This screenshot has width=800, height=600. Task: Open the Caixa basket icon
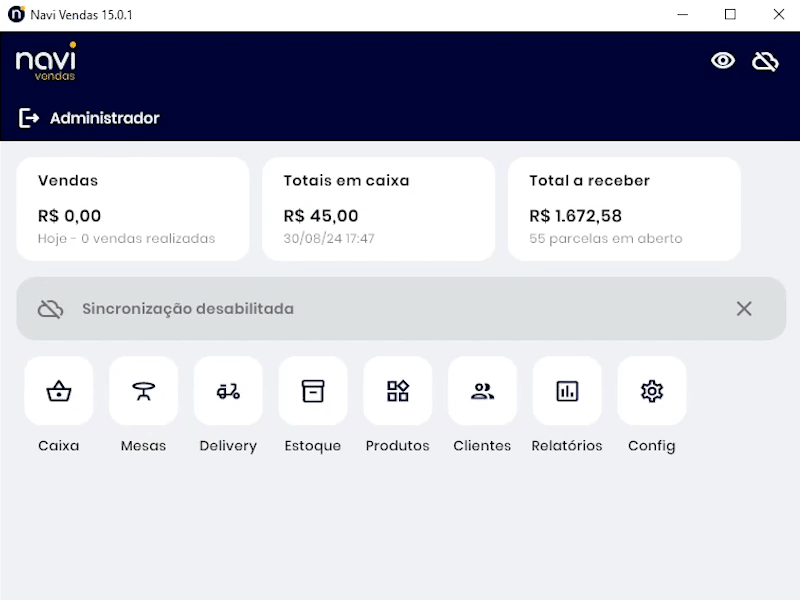tap(59, 391)
